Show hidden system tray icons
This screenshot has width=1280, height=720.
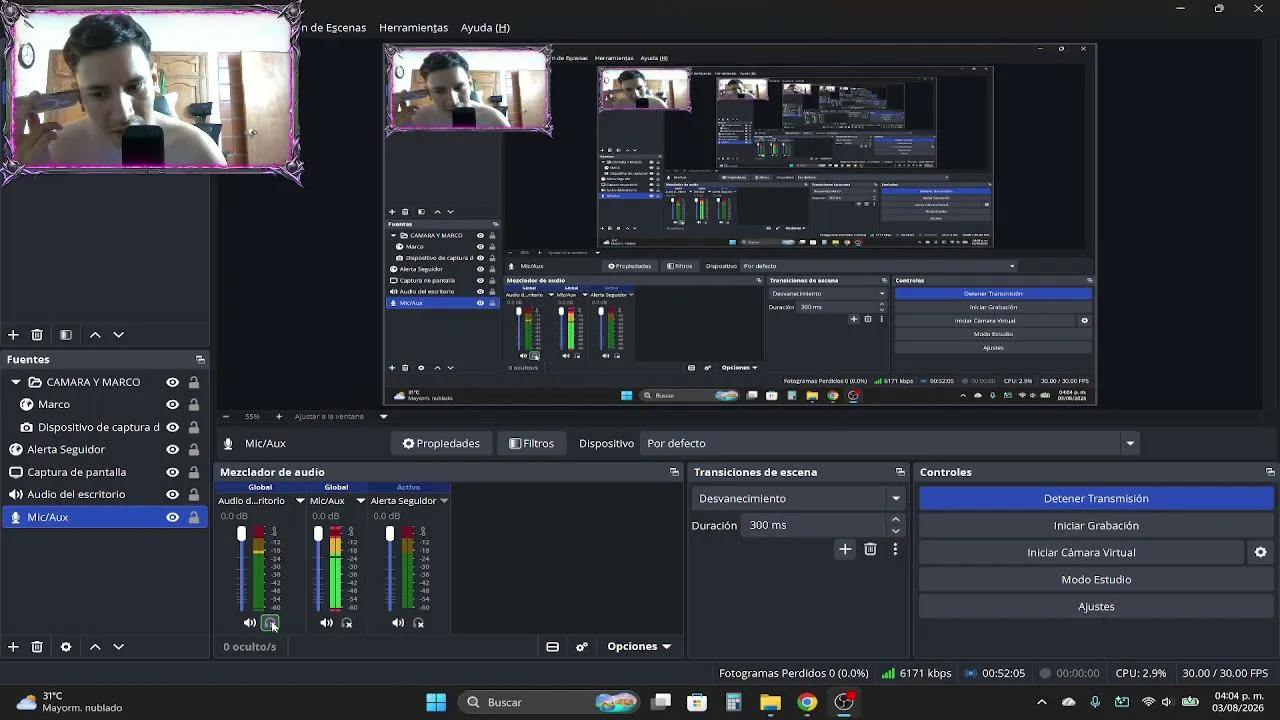click(x=1041, y=702)
